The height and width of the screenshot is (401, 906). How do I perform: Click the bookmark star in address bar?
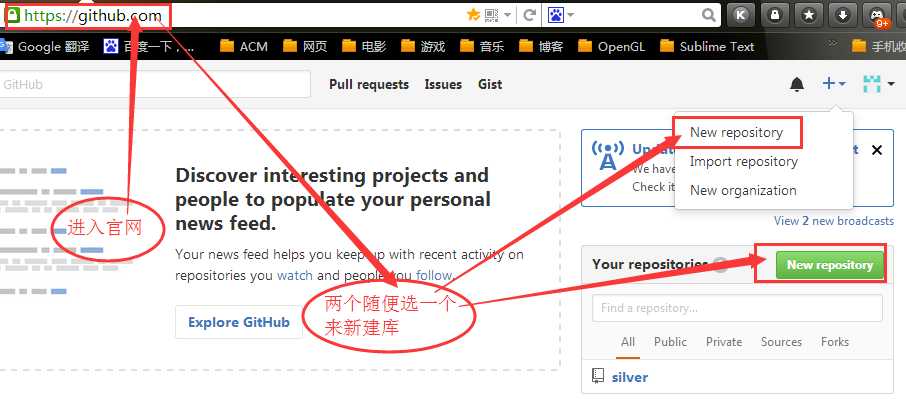click(473, 15)
